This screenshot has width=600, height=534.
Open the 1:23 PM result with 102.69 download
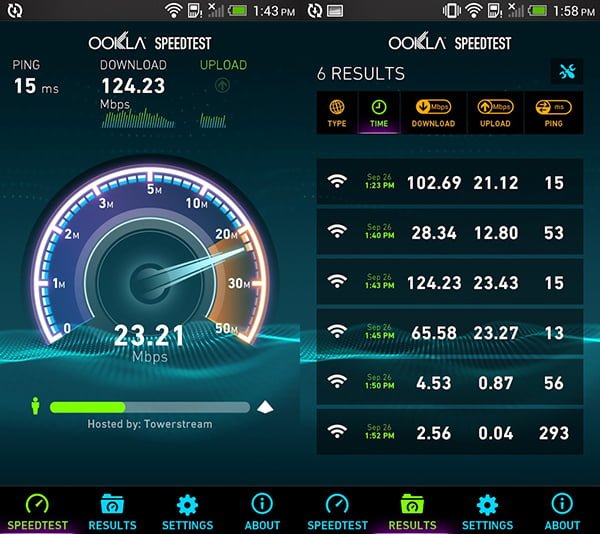450,182
